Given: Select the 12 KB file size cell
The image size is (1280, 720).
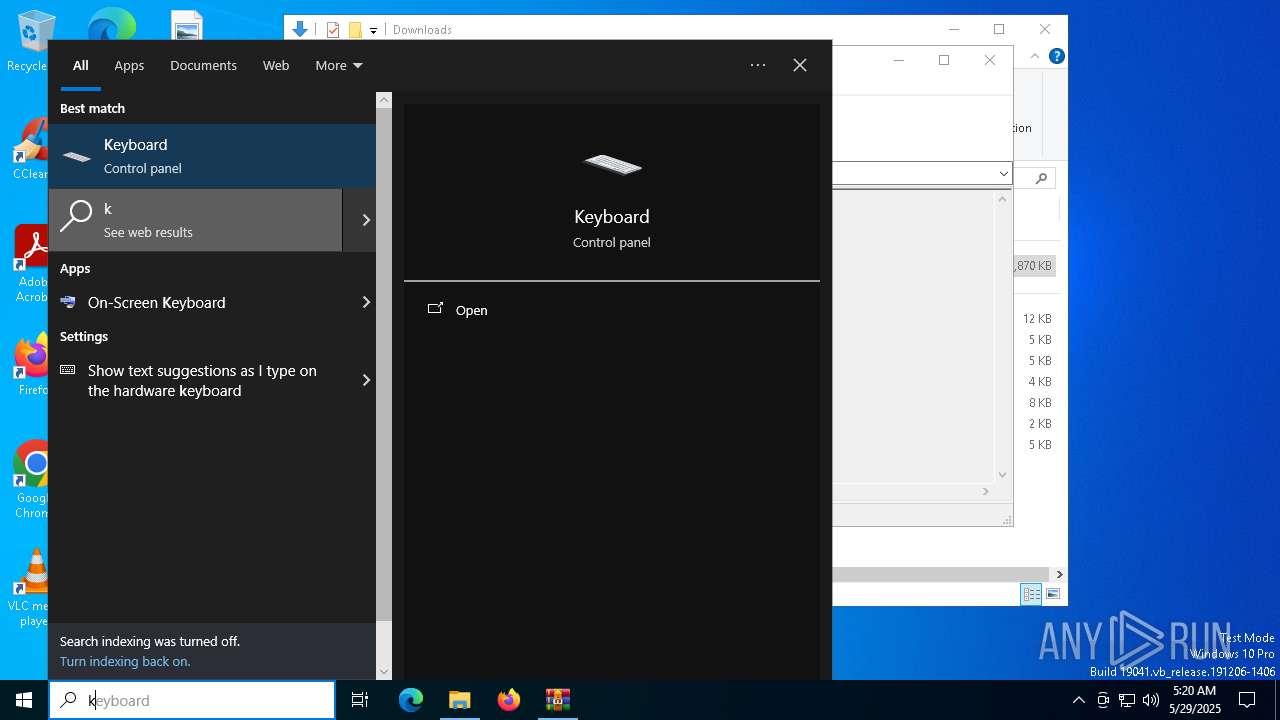Looking at the screenshot, I should (1037, 319).
